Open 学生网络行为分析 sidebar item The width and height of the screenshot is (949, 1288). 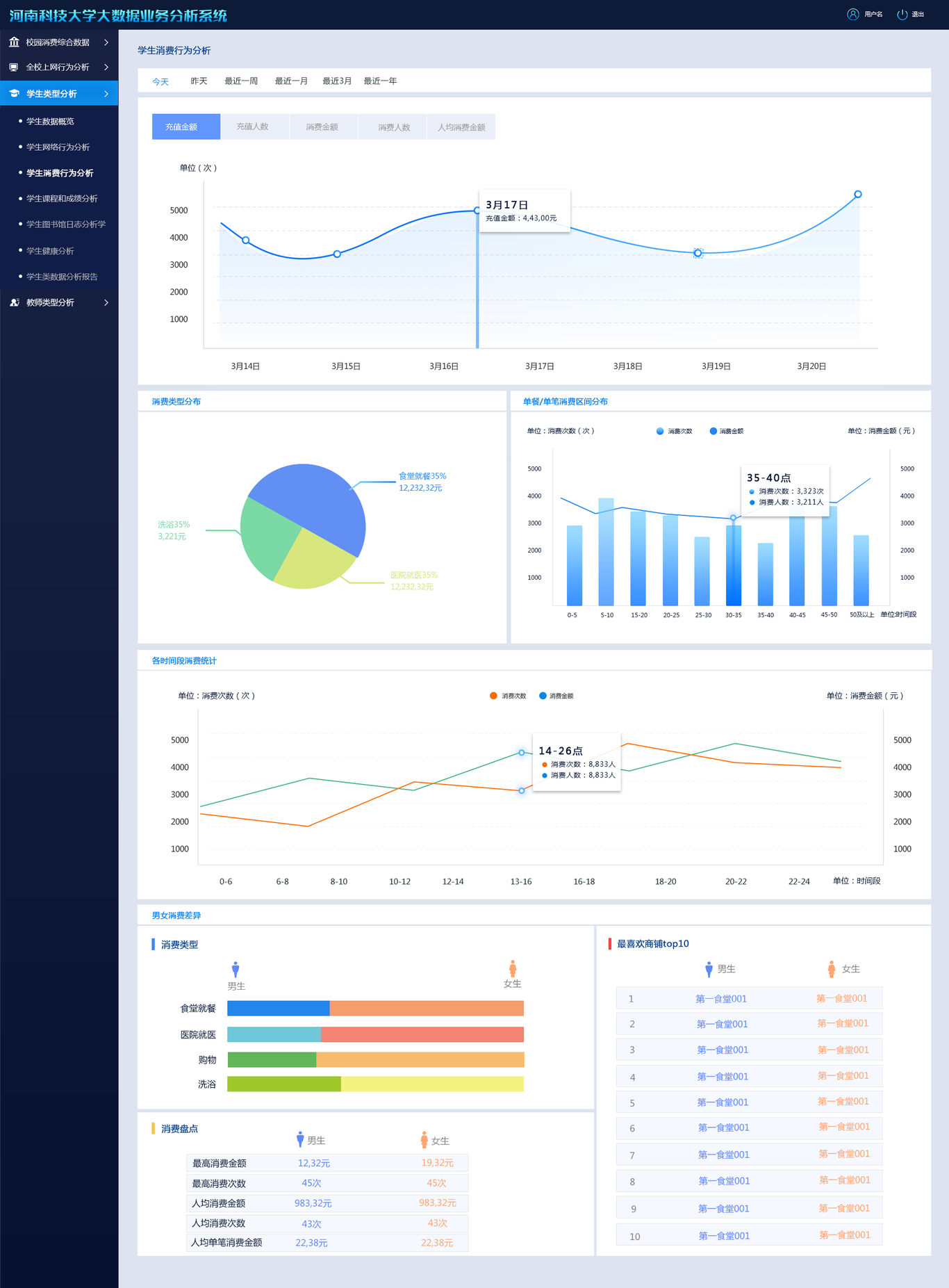pos(58,147)
